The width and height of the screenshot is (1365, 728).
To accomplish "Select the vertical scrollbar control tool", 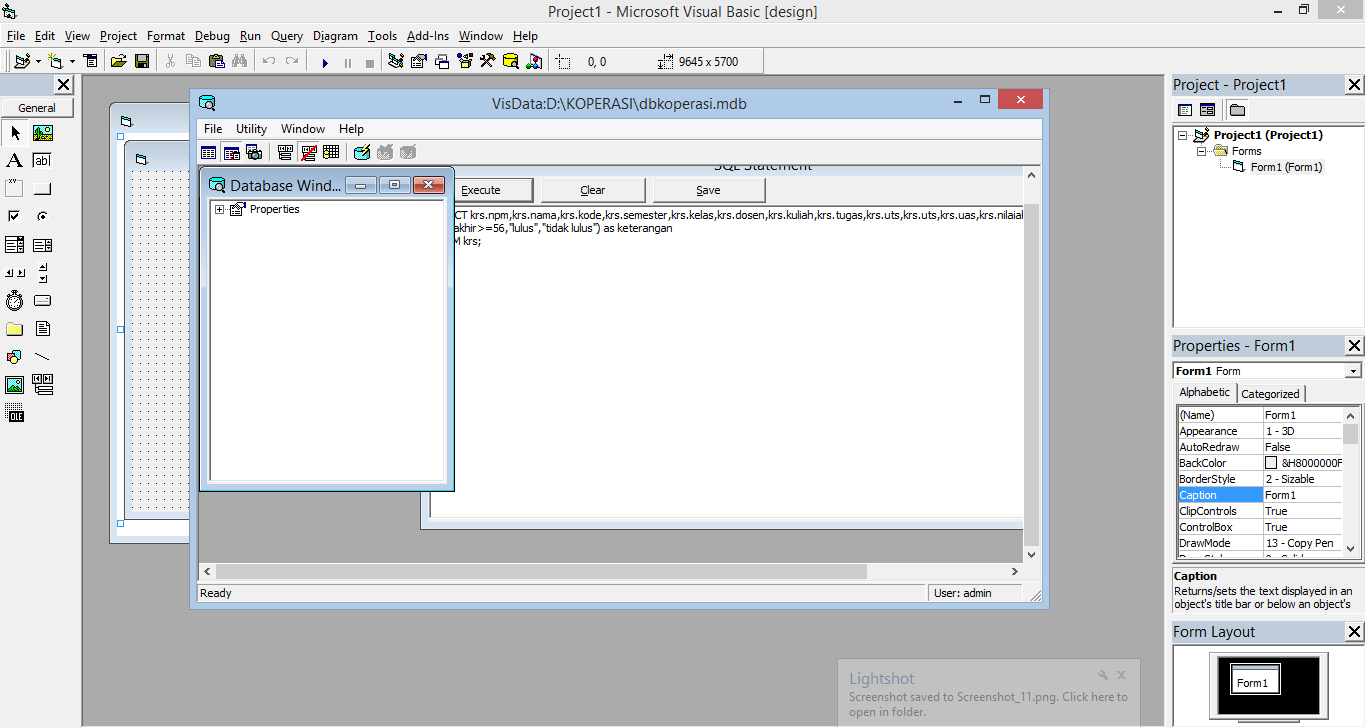I will tap(43, 273).
